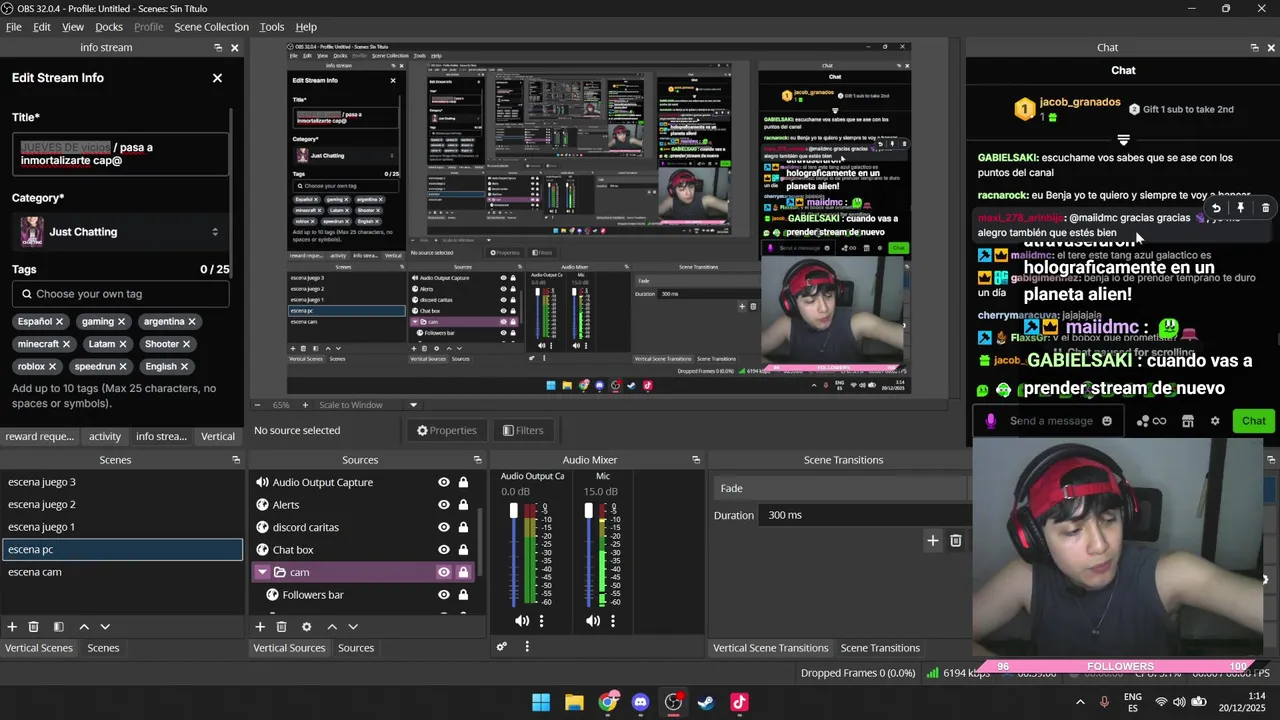Hide Audio Output Capture source eye icon
This screenshot has width=1280, height=720.
(444, 482)
